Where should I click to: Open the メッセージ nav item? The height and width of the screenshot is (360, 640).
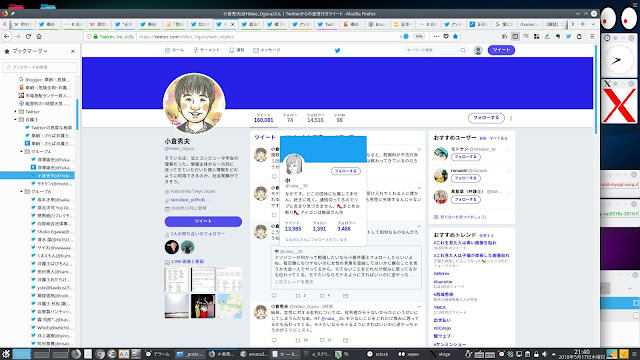click(267, 50)
